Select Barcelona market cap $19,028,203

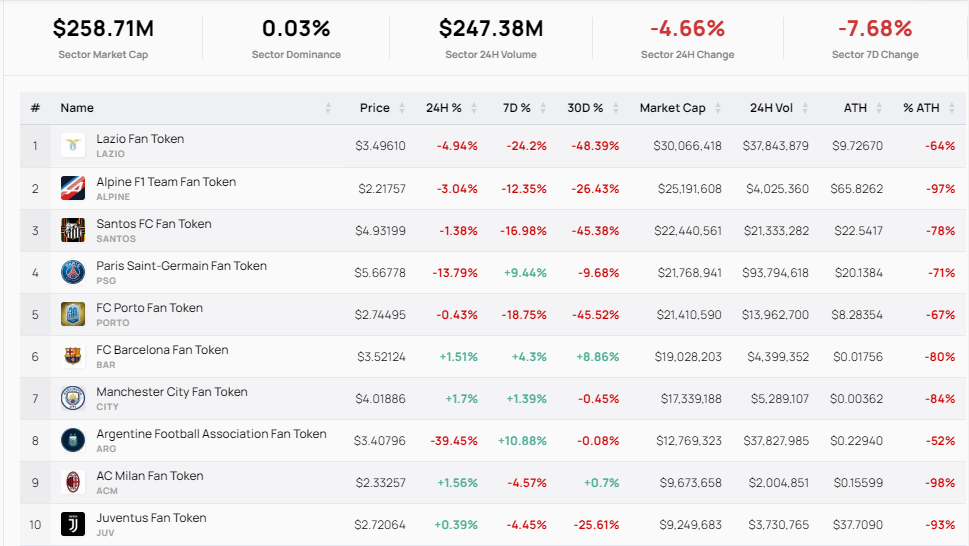(688, 356)
